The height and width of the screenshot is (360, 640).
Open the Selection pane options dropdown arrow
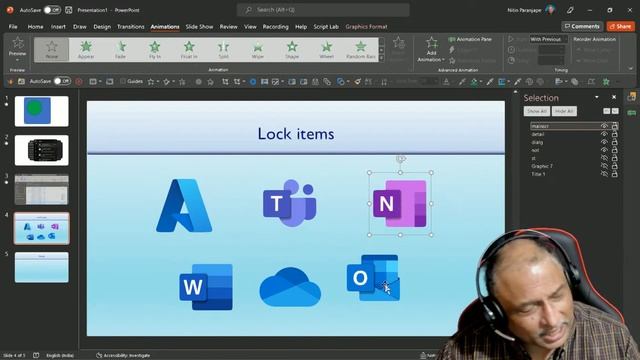597,97
